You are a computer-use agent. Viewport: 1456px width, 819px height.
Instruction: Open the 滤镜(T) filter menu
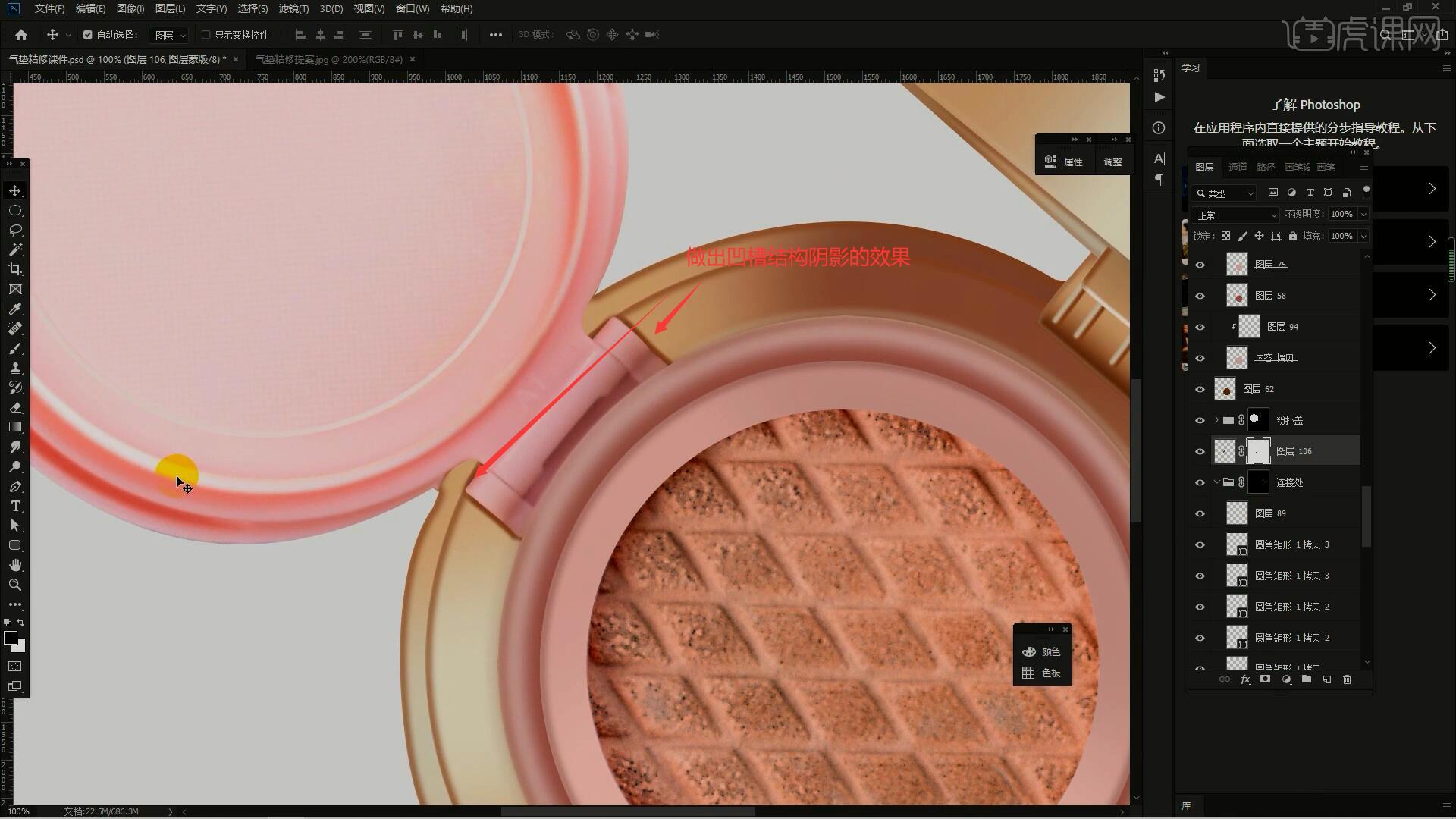coord(293,8)
